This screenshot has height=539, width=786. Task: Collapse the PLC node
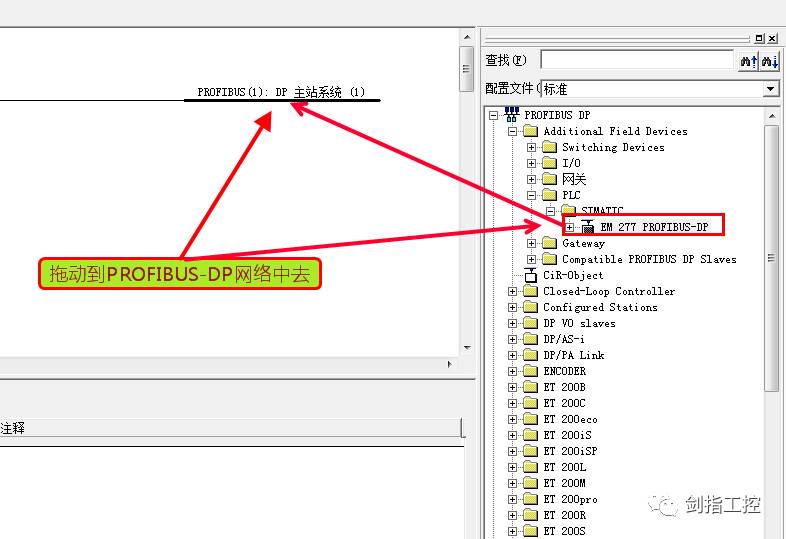point(531,195)
